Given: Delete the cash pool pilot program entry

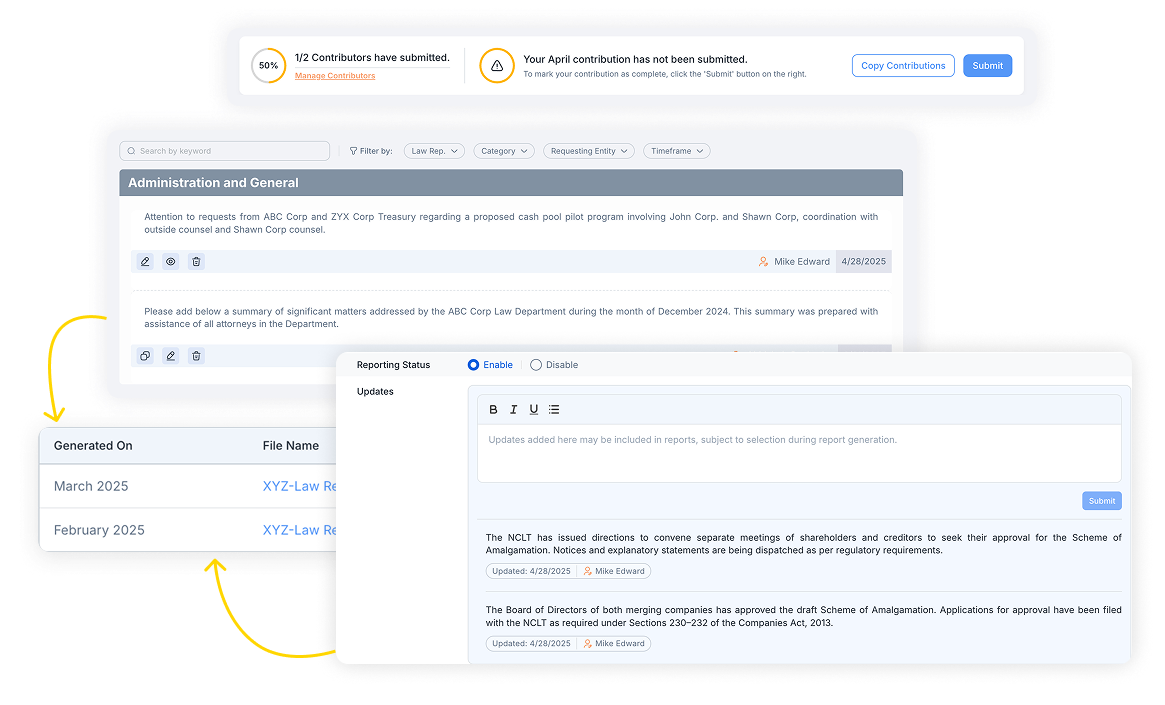Looking at the screenshot, I should (x=196, y=261).
